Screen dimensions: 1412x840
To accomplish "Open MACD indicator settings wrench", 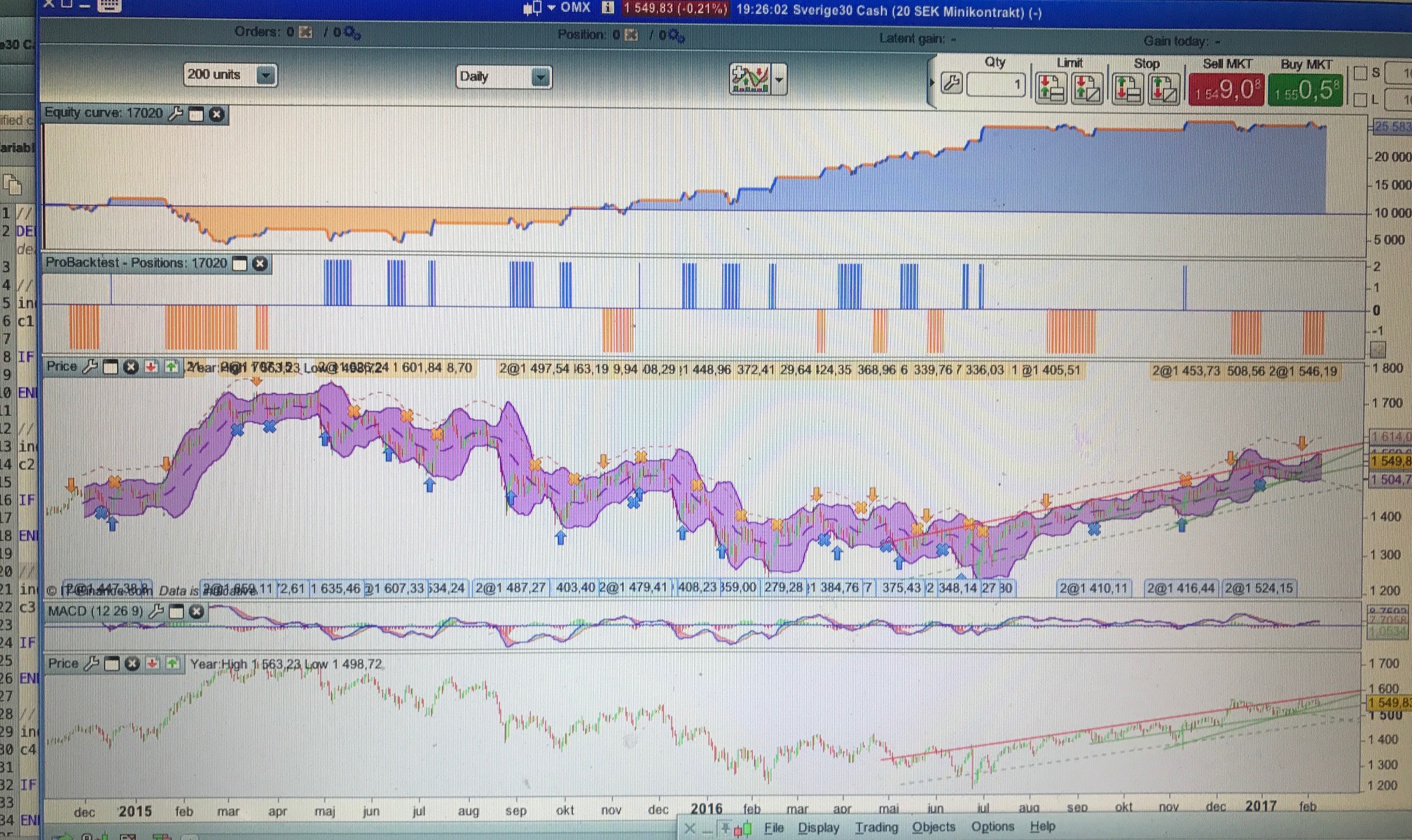I will 156,612.
